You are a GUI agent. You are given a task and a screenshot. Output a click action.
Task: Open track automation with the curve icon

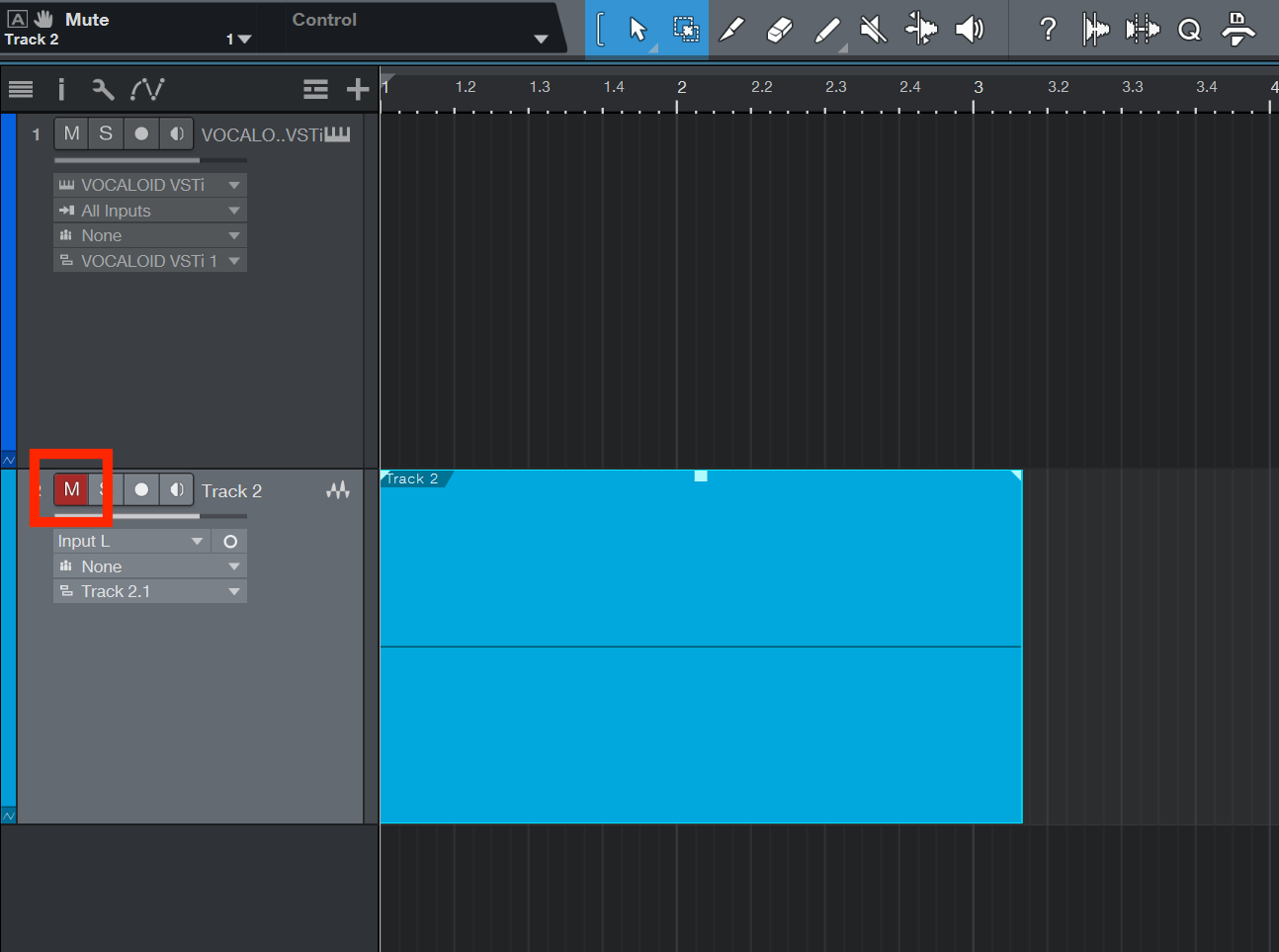pos(147,89)
